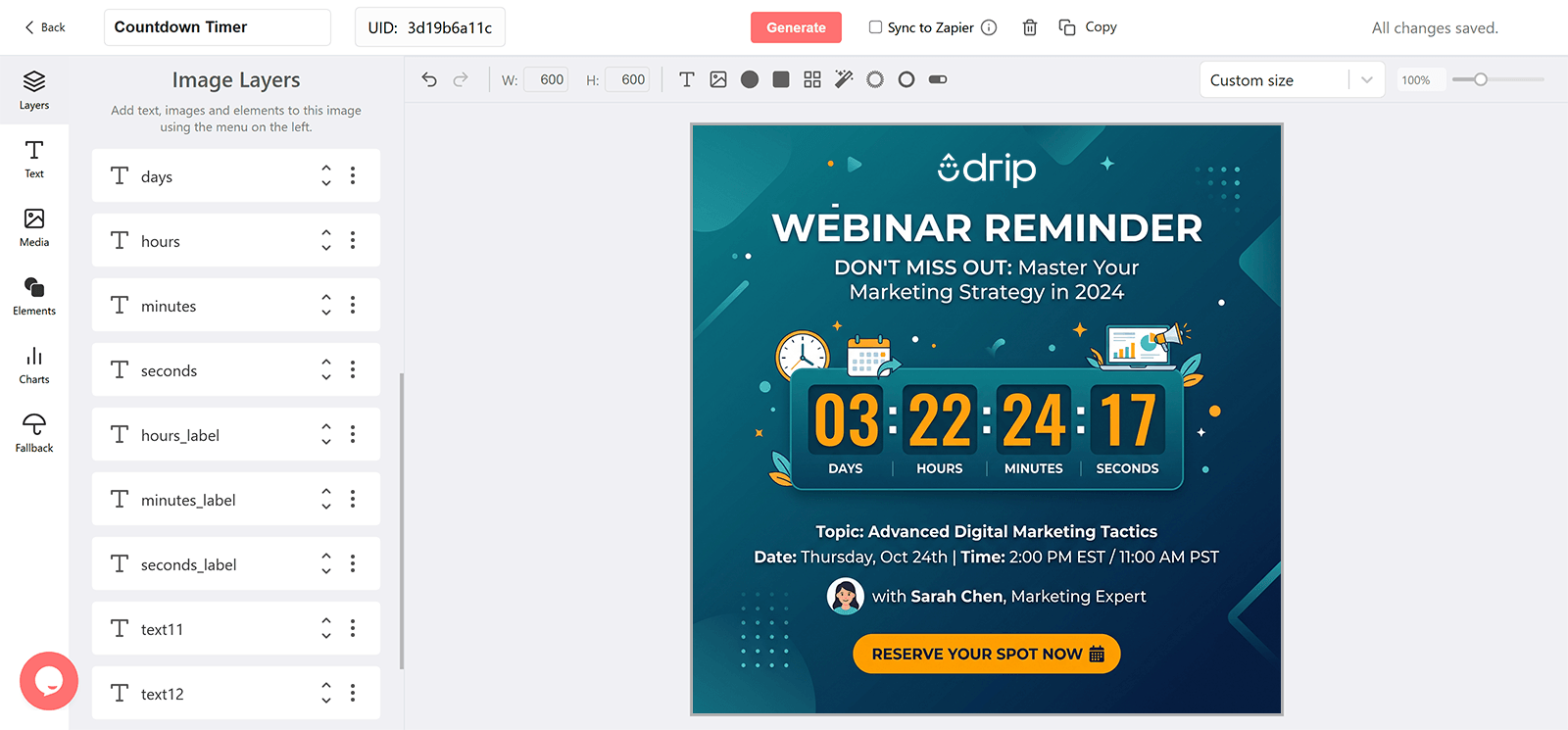Viewport: 1568px width, 730px height.
Task: Insert a progress bar element
Action: click(x=938, y=79)
